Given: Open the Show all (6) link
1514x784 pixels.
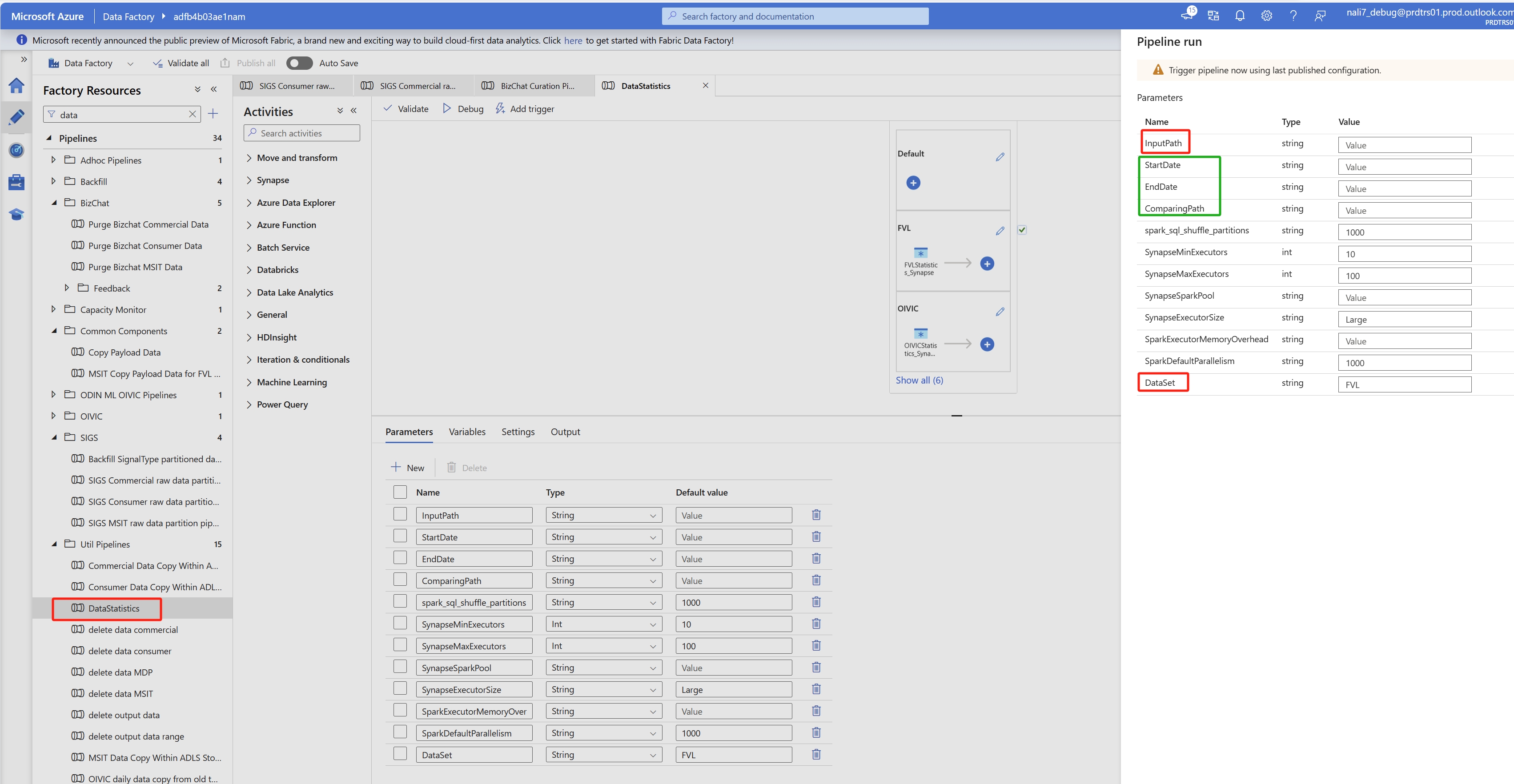Looking at the screenshot, I should (919, 380).
